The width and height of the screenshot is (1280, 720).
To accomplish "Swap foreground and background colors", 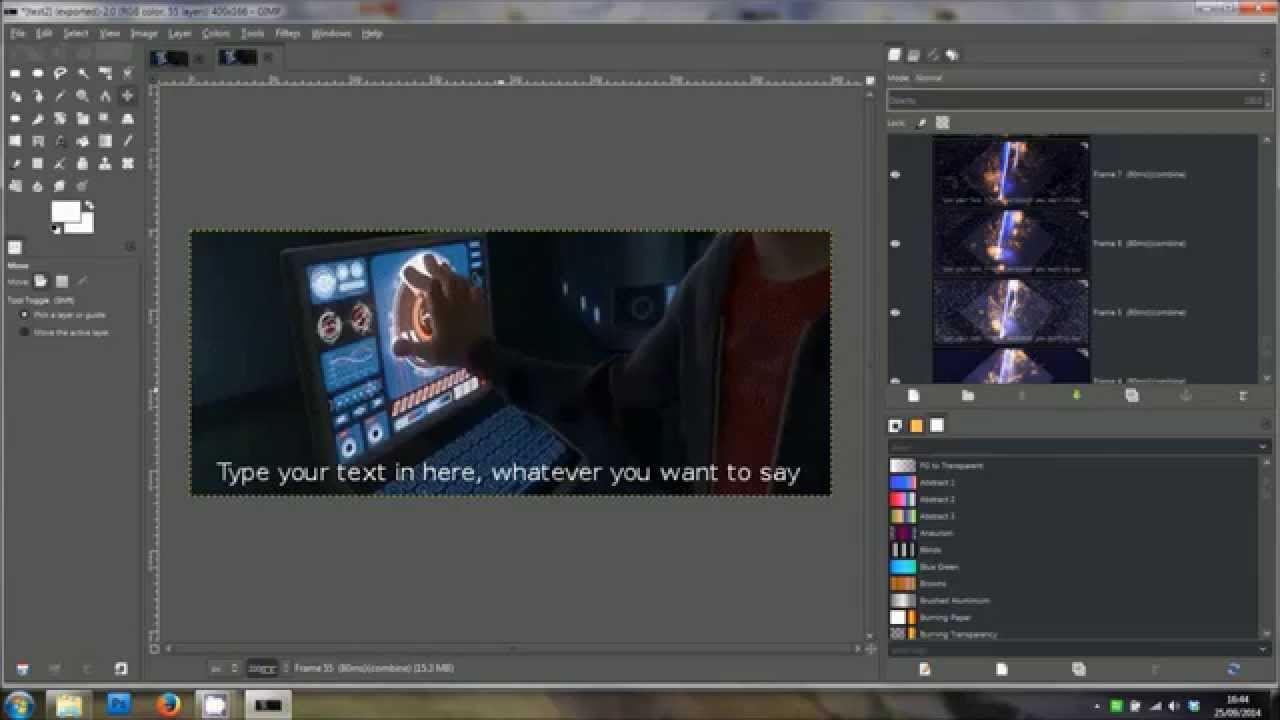I will click(88, 205).
